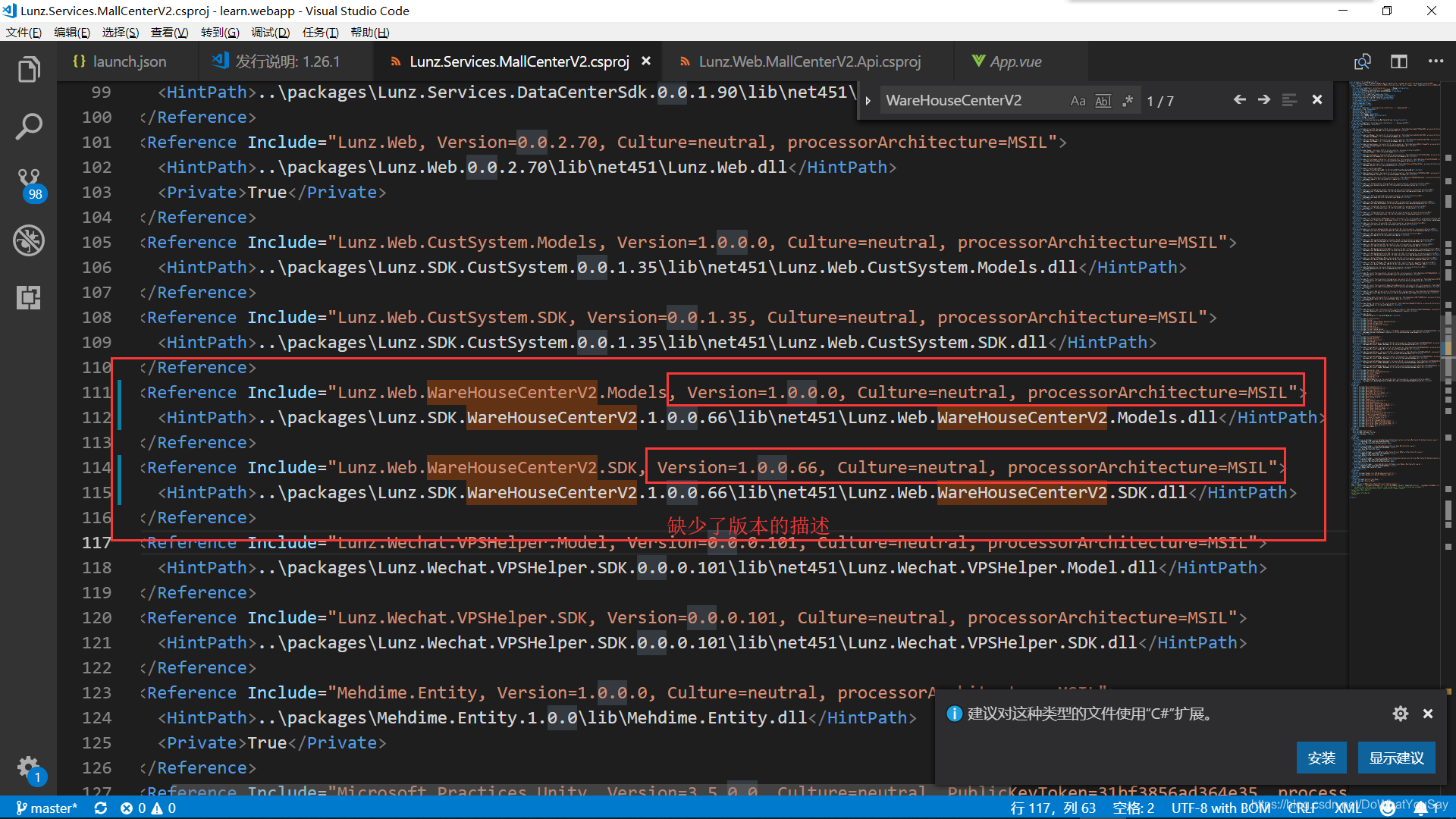The image size is (1456, 819).
Task: Click UTF-8 with BOM encoding selector
Action: [1220, 808]
